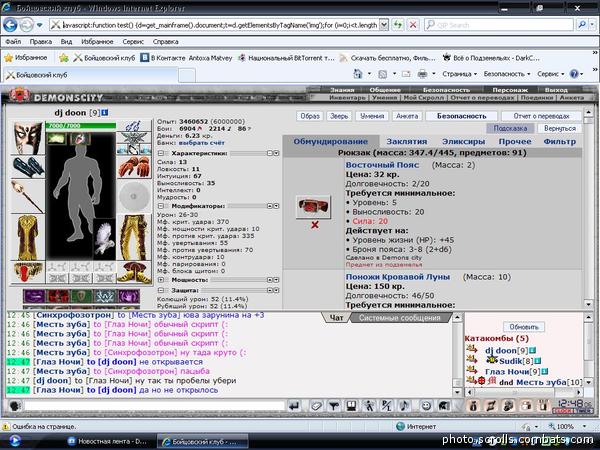The width and height of the screenshot is (600, 450).
Task: Click the mask helmet equipment slot
Action: point(28,138)
